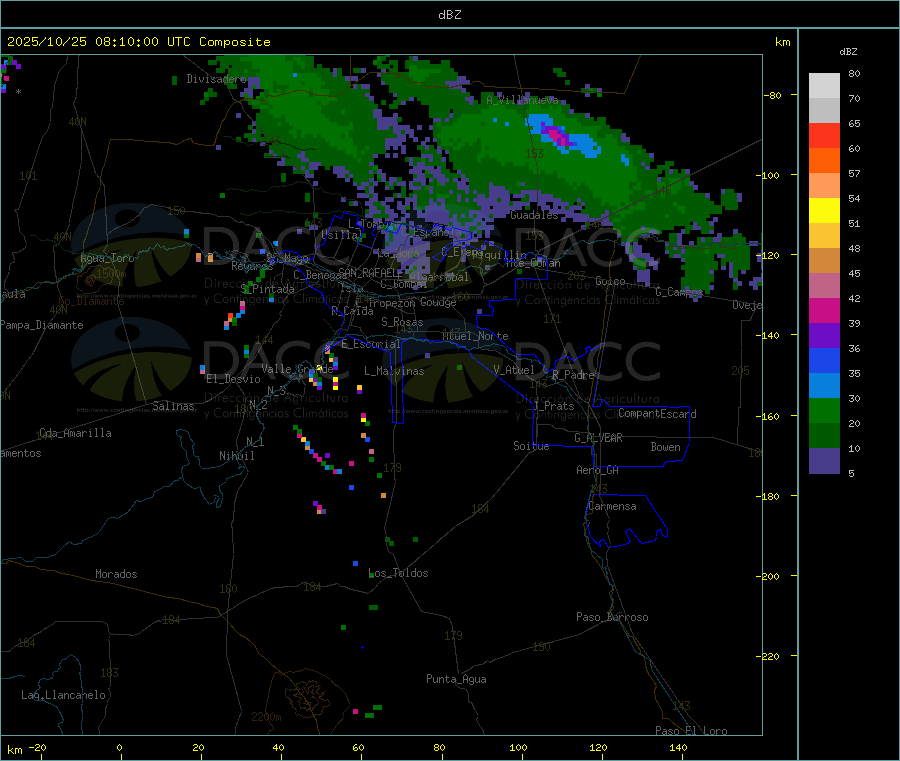Image resolution: width=900 pixels, height=761 pixels.
Task: Click the CompartEscard location label
Action: pyautogui.click(x=657, y=414)
